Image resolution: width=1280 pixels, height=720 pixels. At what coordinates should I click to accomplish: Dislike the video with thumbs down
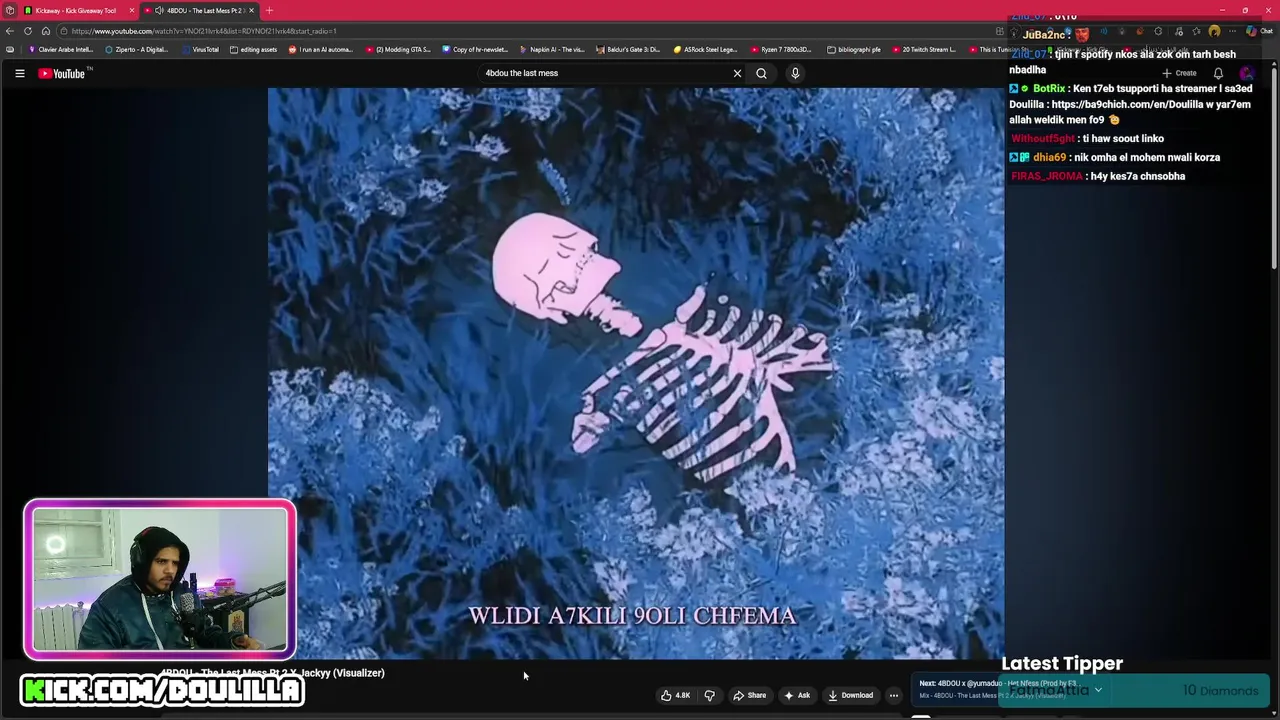tap(710, 695)
